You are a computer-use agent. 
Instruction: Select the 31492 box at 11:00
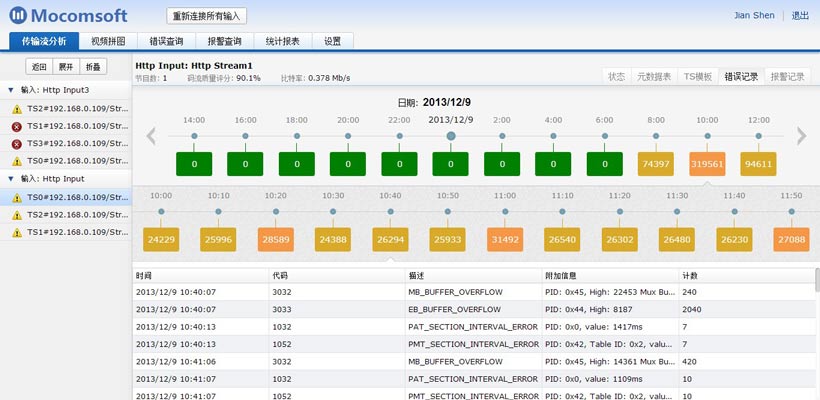pyautogui.click(x=505, y=239)
